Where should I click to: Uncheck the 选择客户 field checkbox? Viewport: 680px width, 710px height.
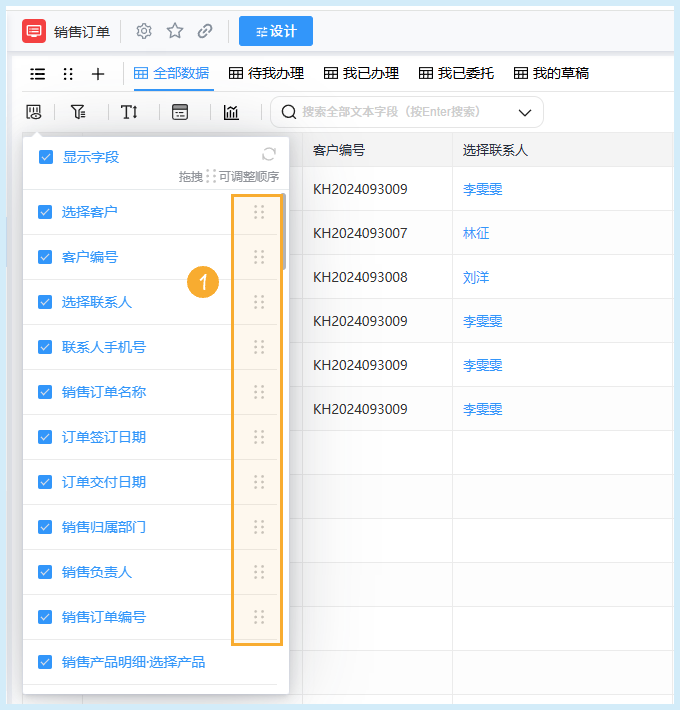click(x=45, y=212)
